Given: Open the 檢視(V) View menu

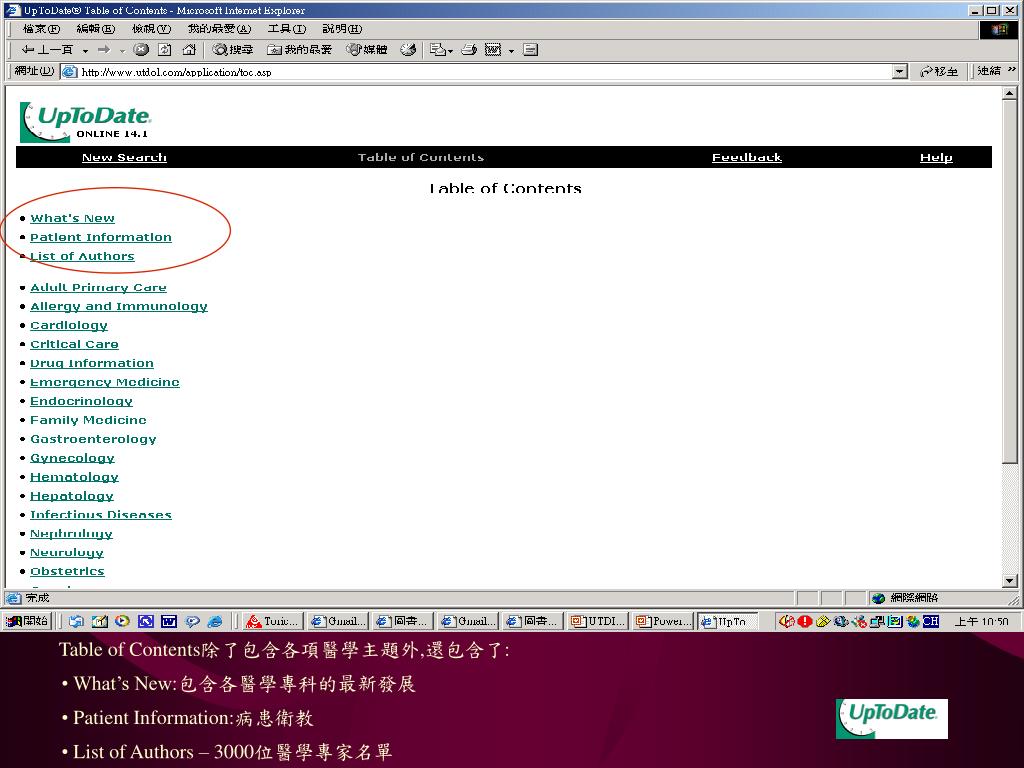Looking at the screenshot, I should coord(151,29).
